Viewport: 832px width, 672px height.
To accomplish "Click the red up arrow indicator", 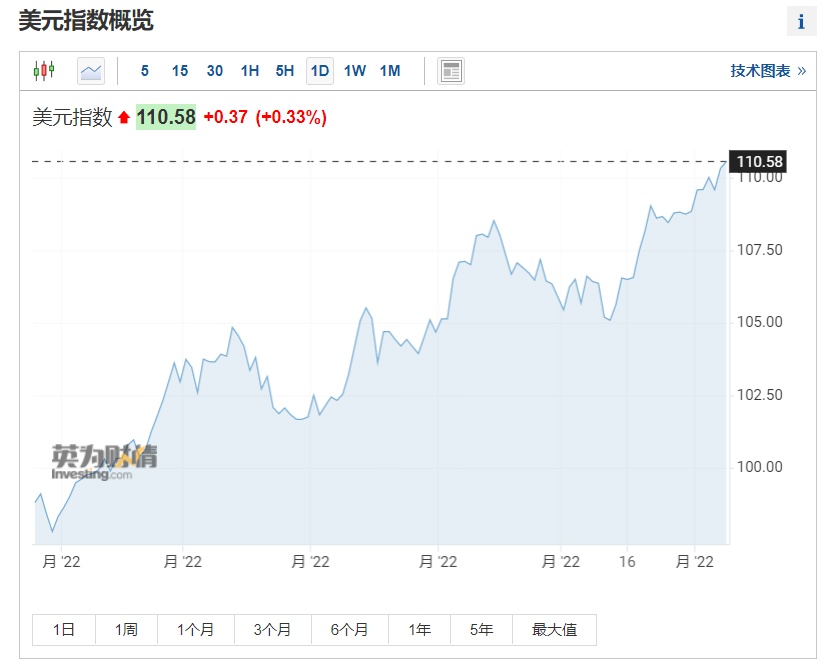I will click(124, 118).
